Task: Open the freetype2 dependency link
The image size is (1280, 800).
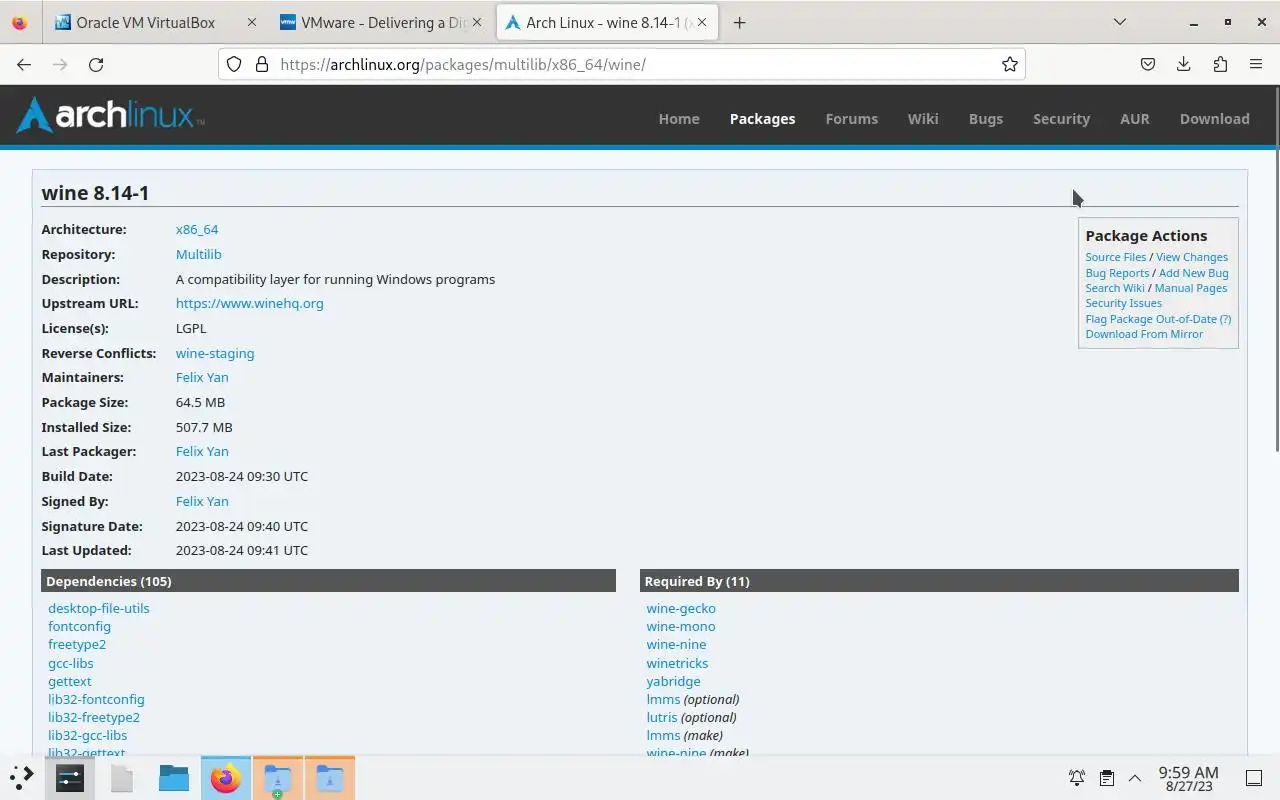Action: tap(77, 644)
